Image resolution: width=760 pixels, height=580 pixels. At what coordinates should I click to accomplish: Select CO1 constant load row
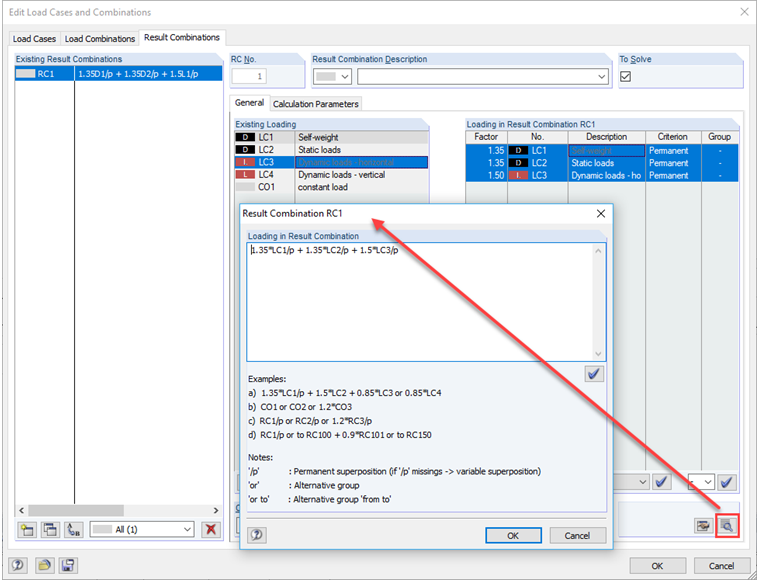click(332, 187)
